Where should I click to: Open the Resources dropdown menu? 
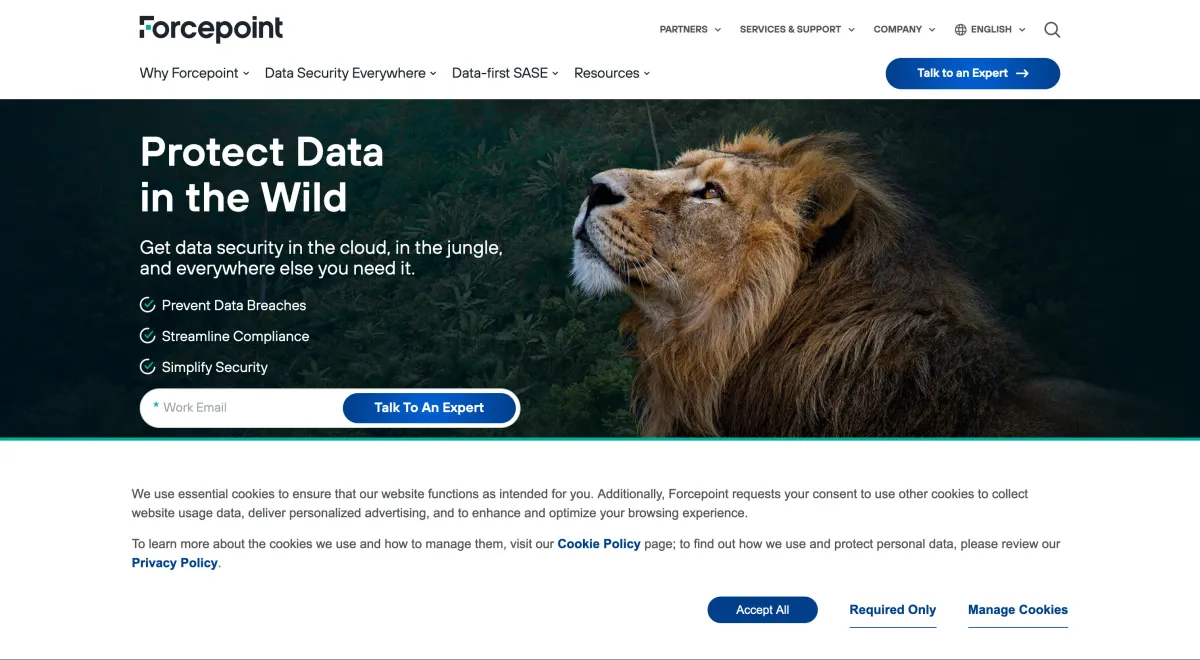pyautogui.click(x=612, y=73)
